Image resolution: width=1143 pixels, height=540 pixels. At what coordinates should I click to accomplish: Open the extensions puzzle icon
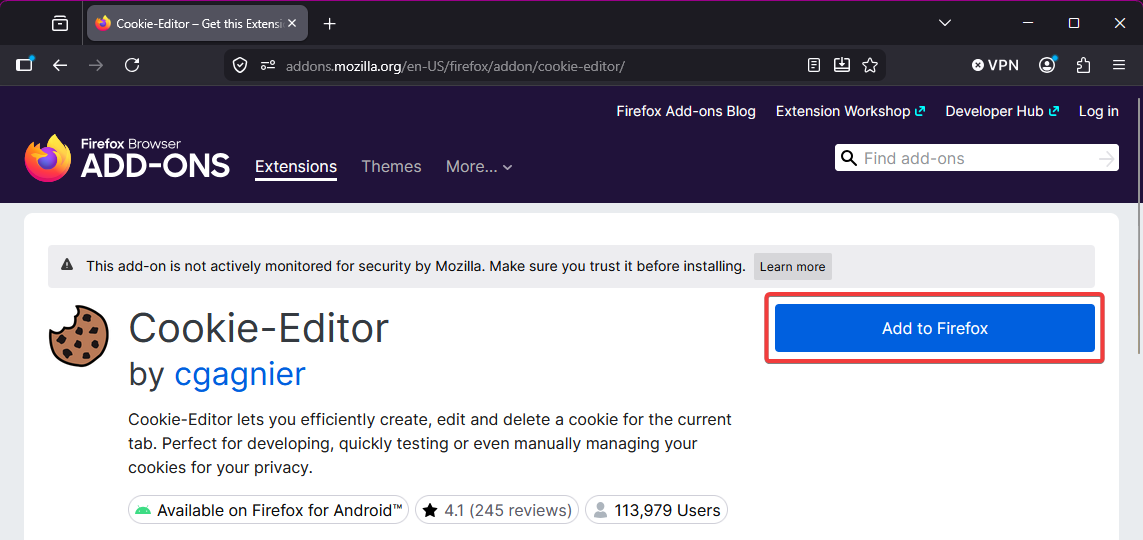[1083, 66]
